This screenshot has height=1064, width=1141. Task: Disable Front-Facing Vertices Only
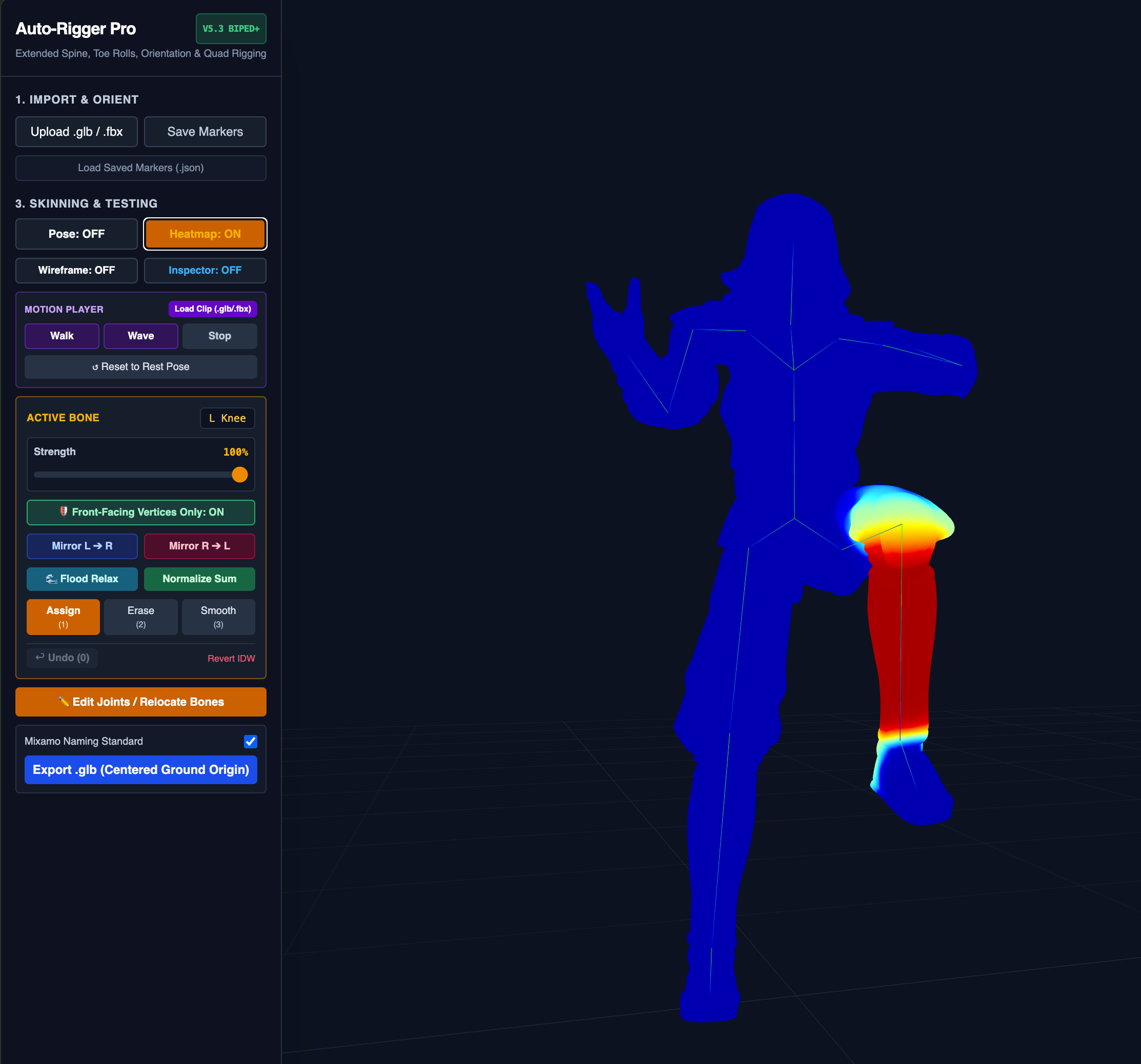(x=140, y=512)
